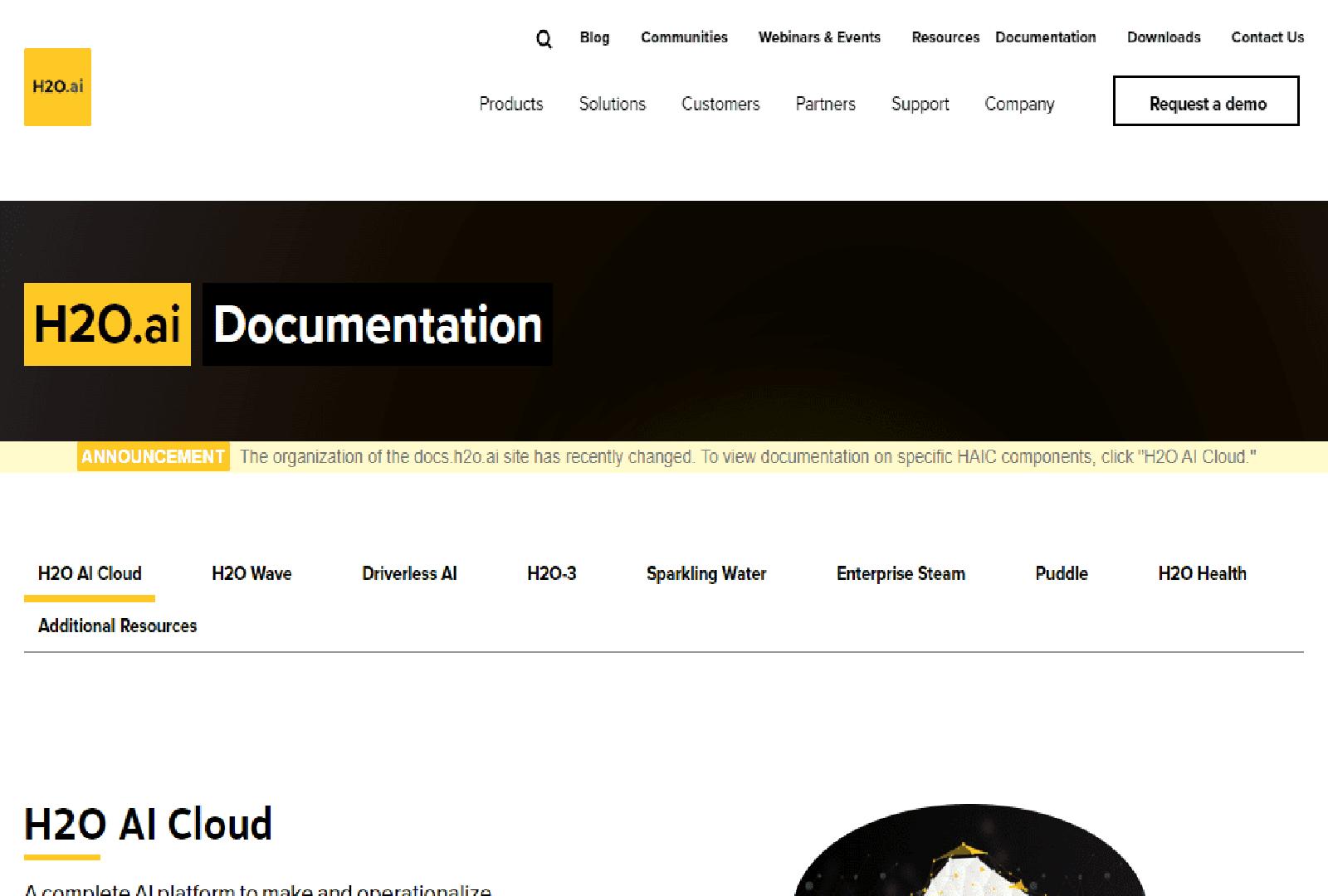Screen dimensions: 1328x896
Task: Click the search magnifier icon
Action: [544, 39]
